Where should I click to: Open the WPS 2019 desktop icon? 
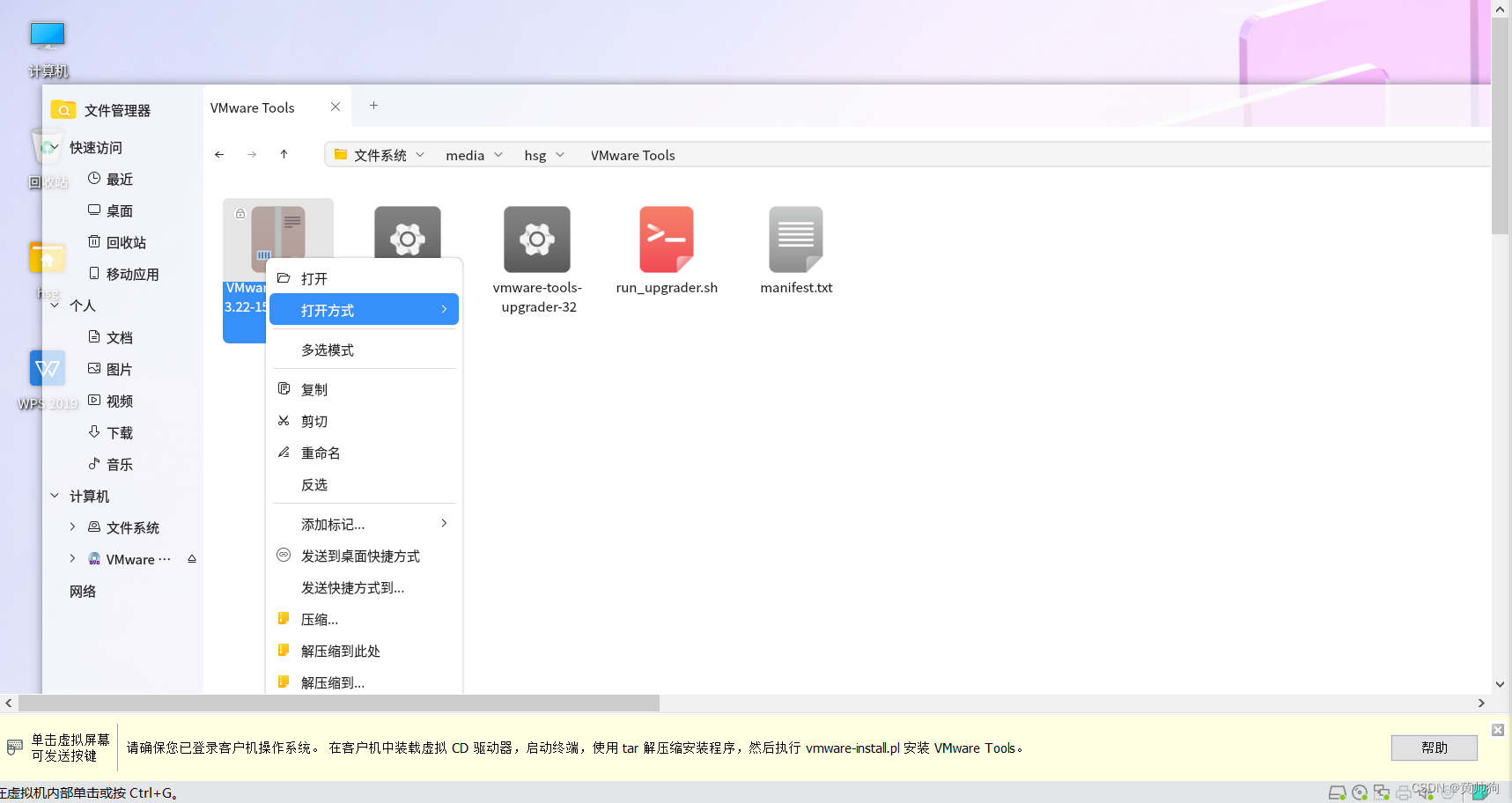coord(48,380)
